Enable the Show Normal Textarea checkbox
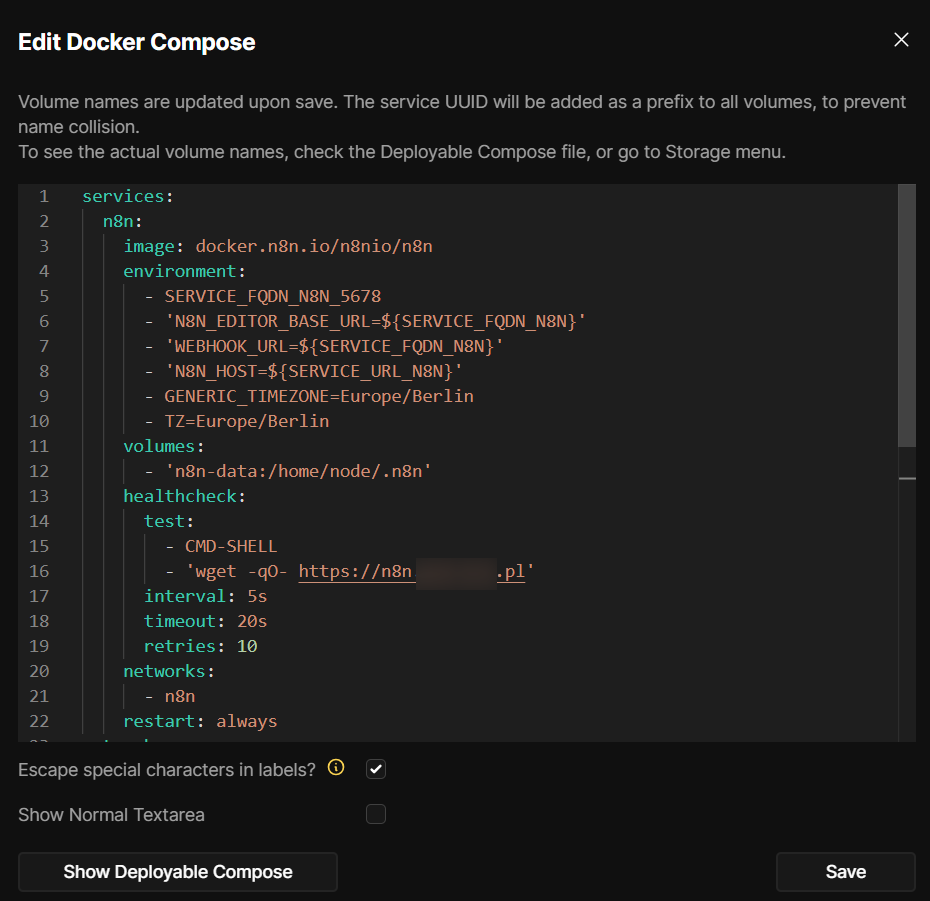 pyautogui.click(x=376, y=814)
